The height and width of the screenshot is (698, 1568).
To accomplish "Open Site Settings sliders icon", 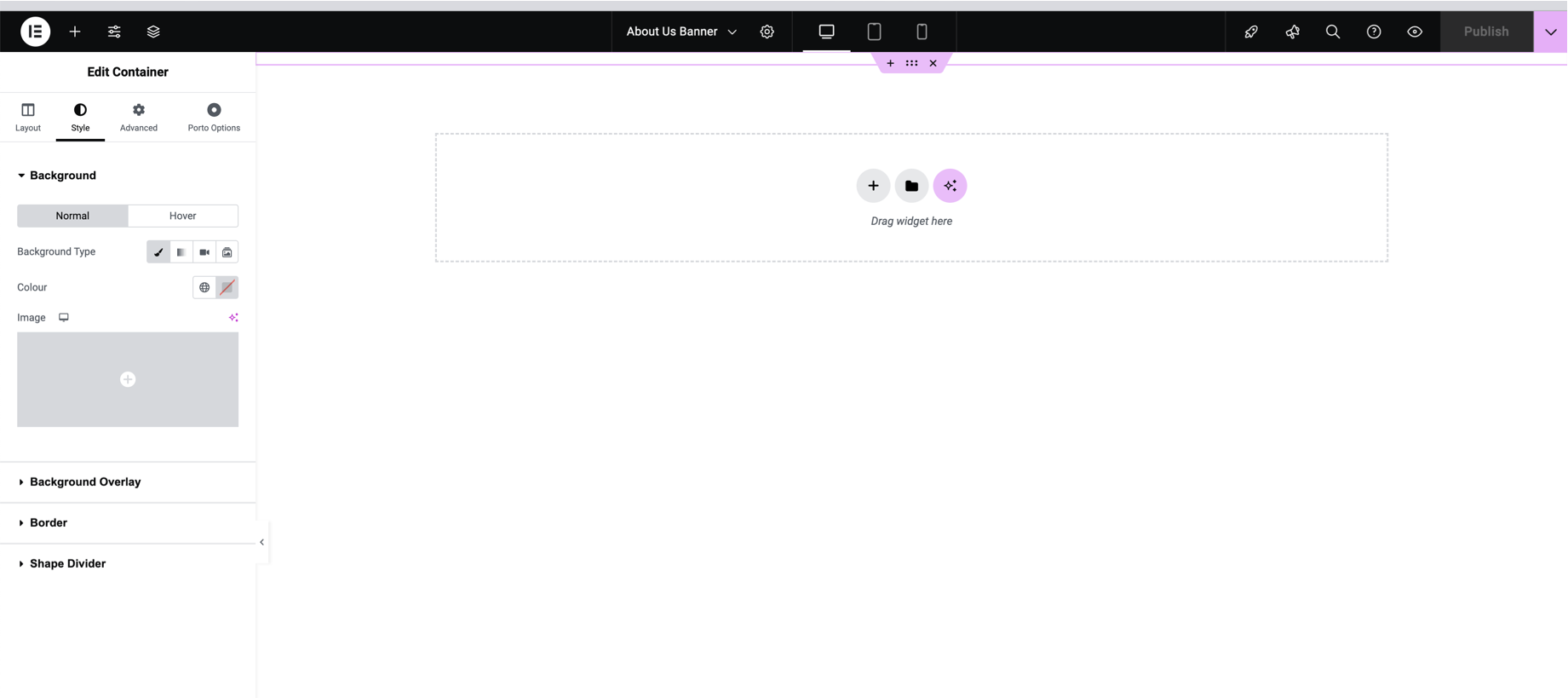I will click(114, 32).
